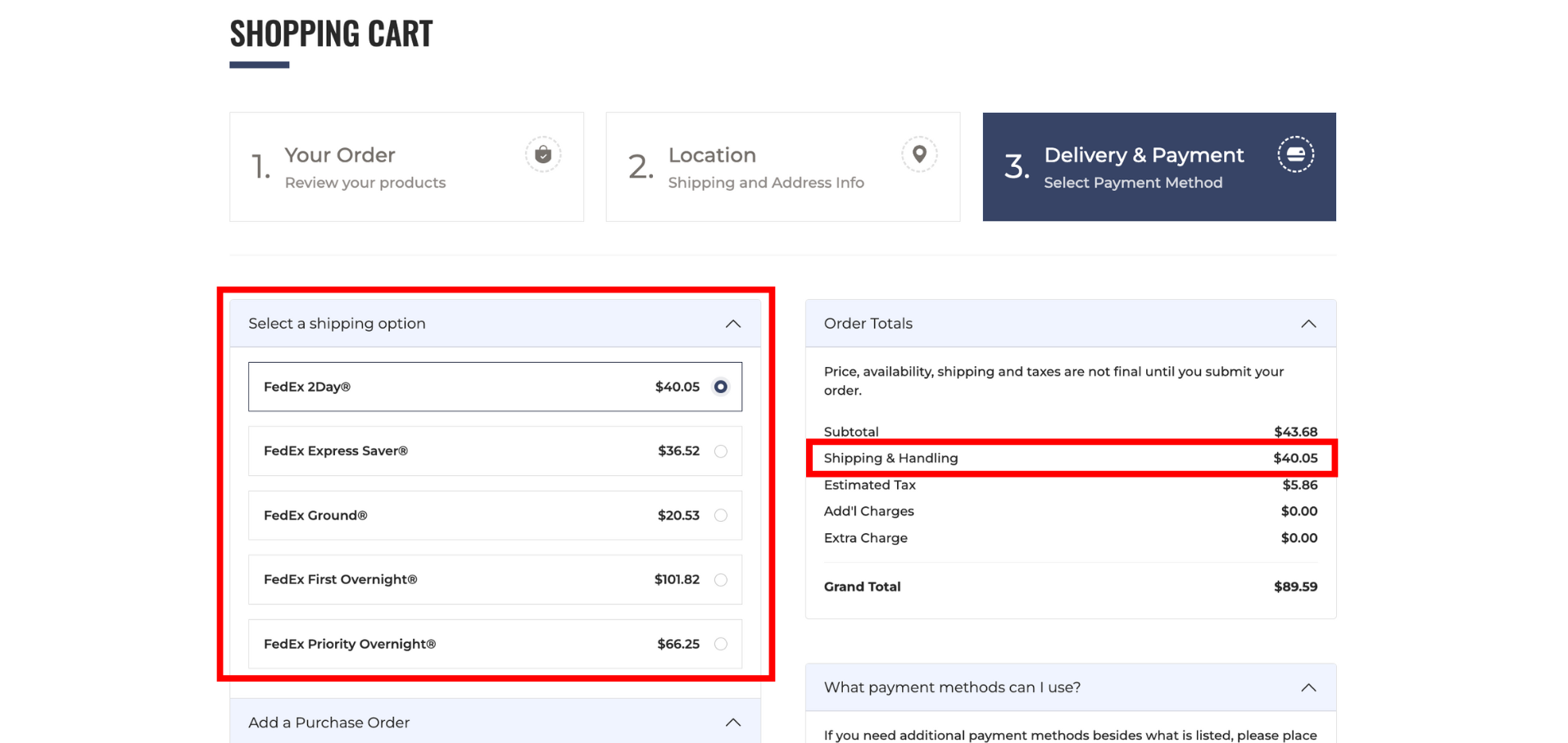
Task: Go to step 1 Your Order
Action: 406,167
